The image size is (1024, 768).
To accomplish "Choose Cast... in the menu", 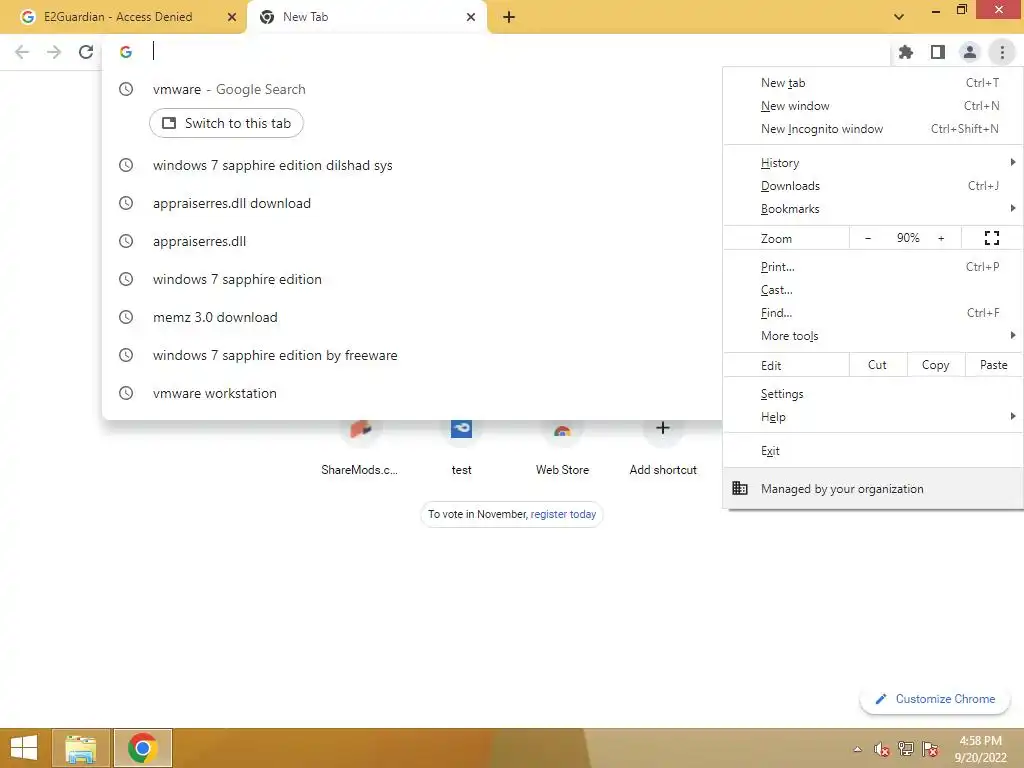I will pos(873,290).
